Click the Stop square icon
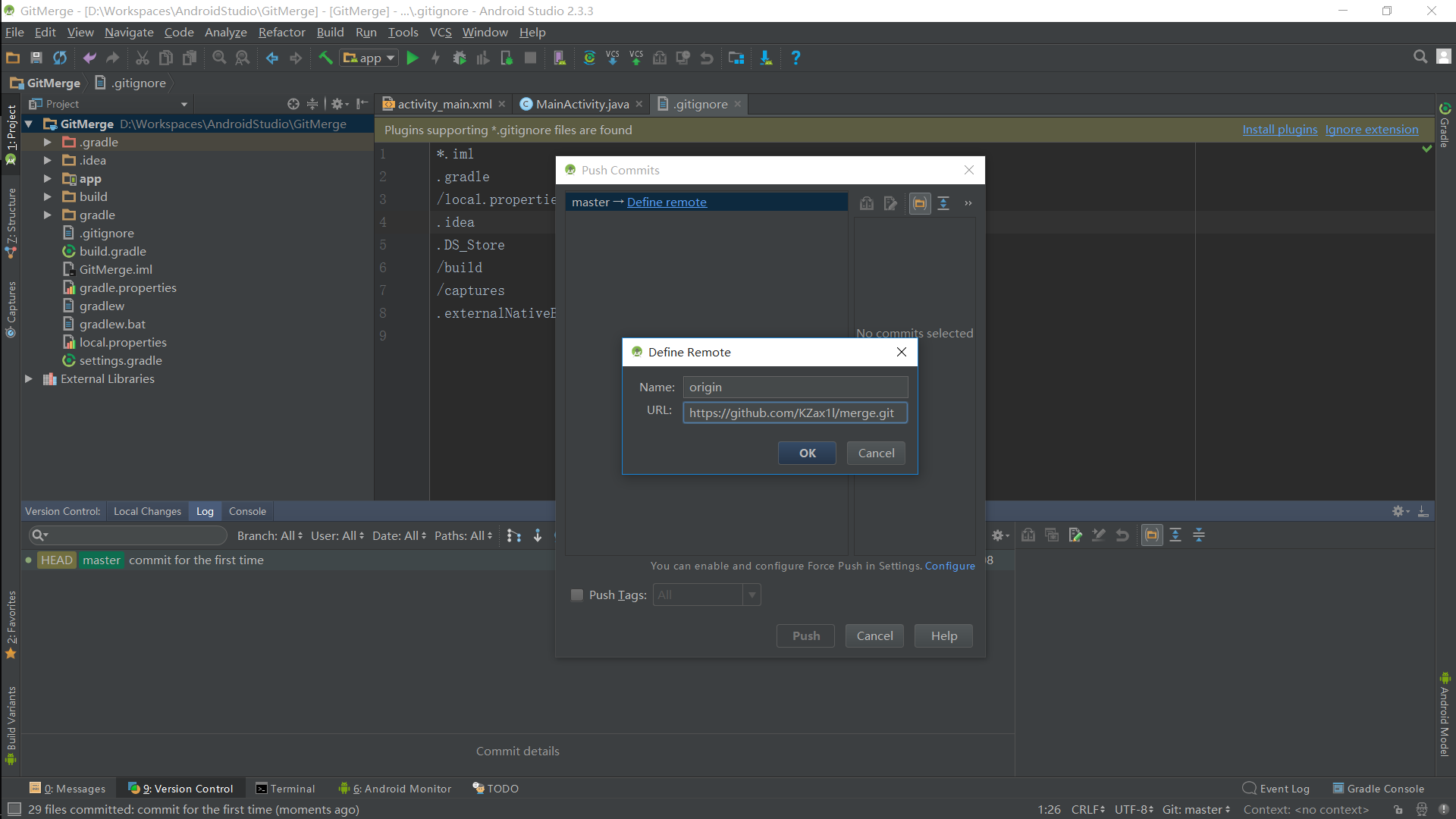 (530, 58)
